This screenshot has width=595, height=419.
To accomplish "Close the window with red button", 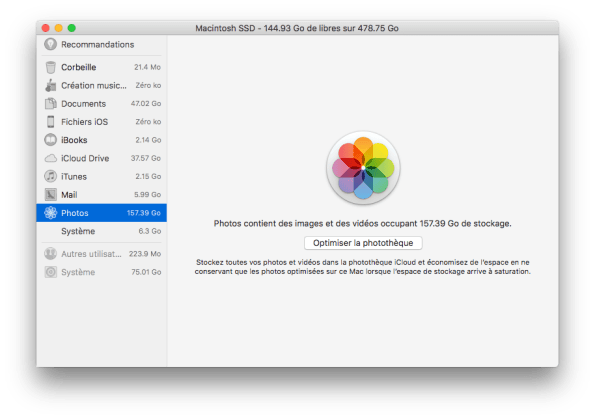I will click(x=46, y=28).
